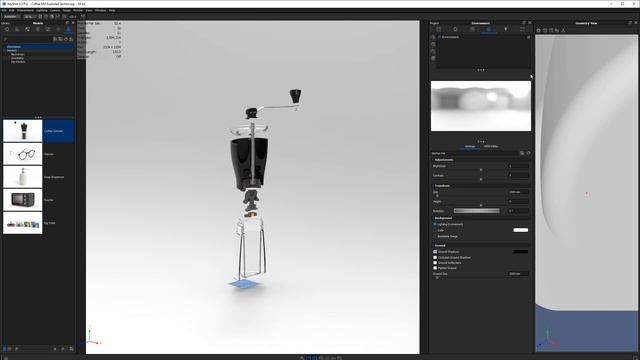The image size is (640, 360).
Task: Click the last Geometry View toolbar icon
Action: 563,30
